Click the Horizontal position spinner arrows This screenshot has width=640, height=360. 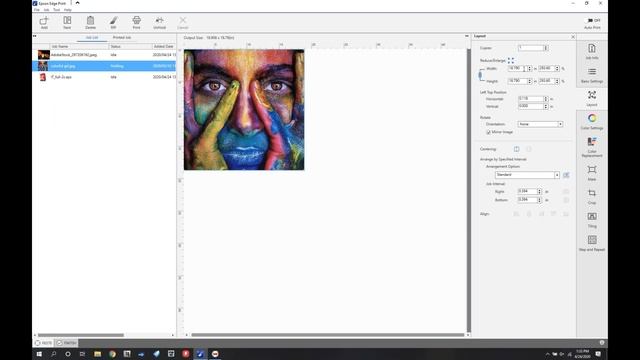pyautogui.click(x=546, y=99)
